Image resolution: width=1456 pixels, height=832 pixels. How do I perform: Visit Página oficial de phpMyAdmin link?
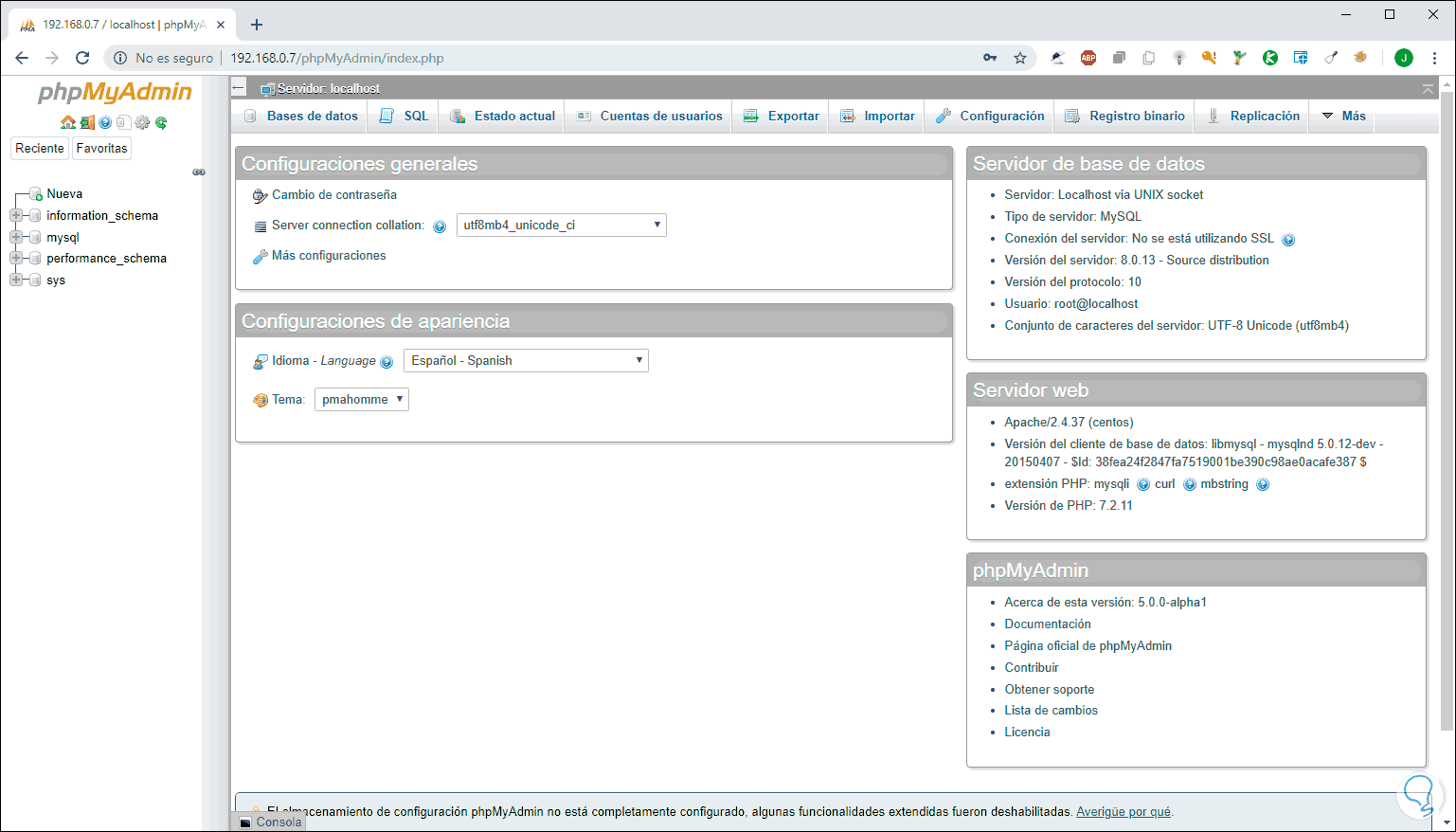[x=1088, y=646]
